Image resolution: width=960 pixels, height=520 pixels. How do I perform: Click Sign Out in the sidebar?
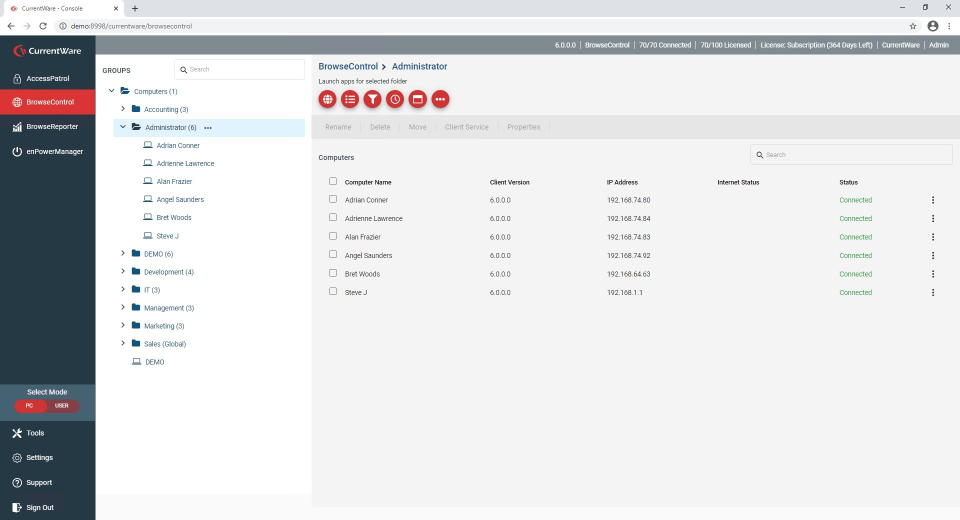40,507
